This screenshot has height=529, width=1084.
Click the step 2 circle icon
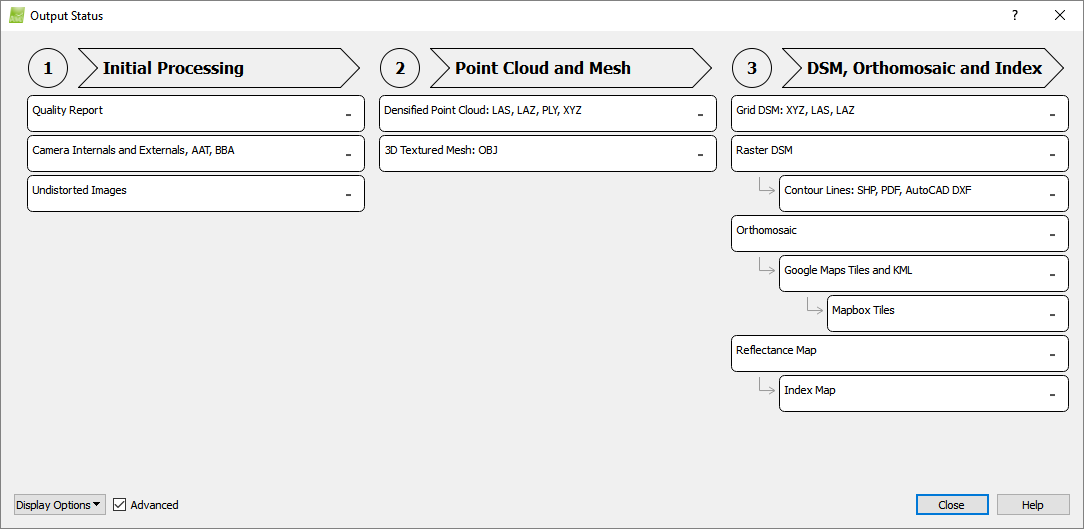click(400, 68)
